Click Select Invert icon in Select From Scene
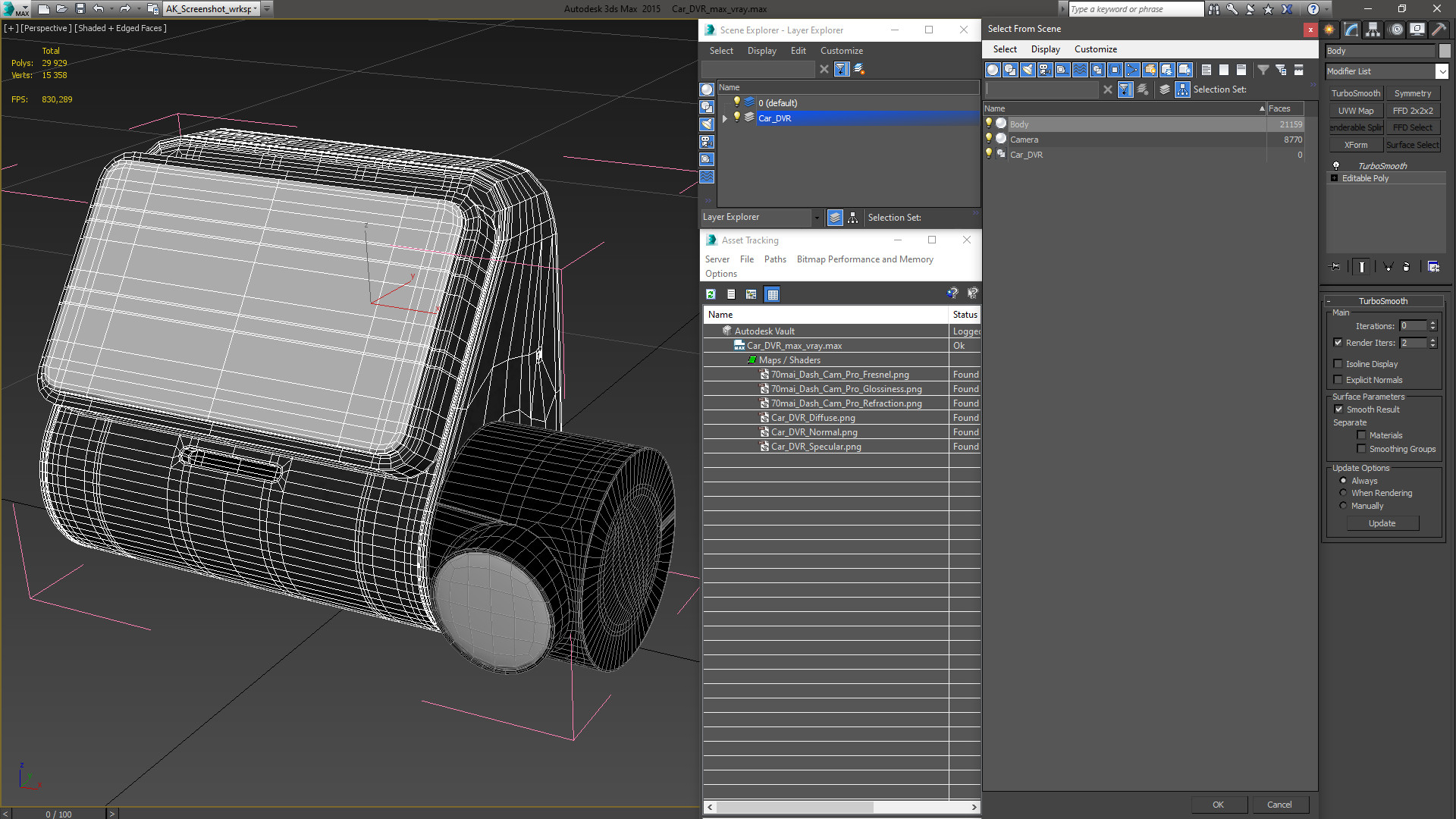The height and width of the screenshot is (819, 1456). 1241,70
